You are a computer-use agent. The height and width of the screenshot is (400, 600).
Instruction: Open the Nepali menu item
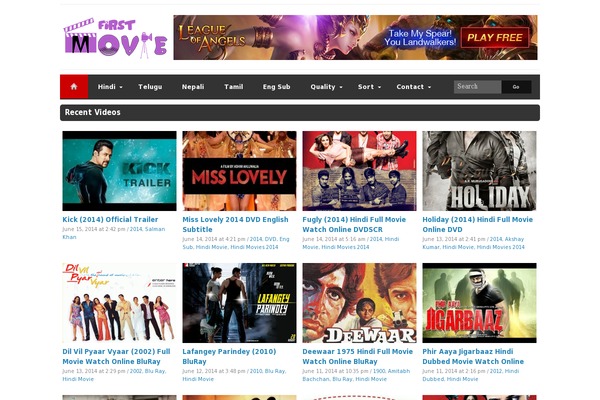(193, 87)
